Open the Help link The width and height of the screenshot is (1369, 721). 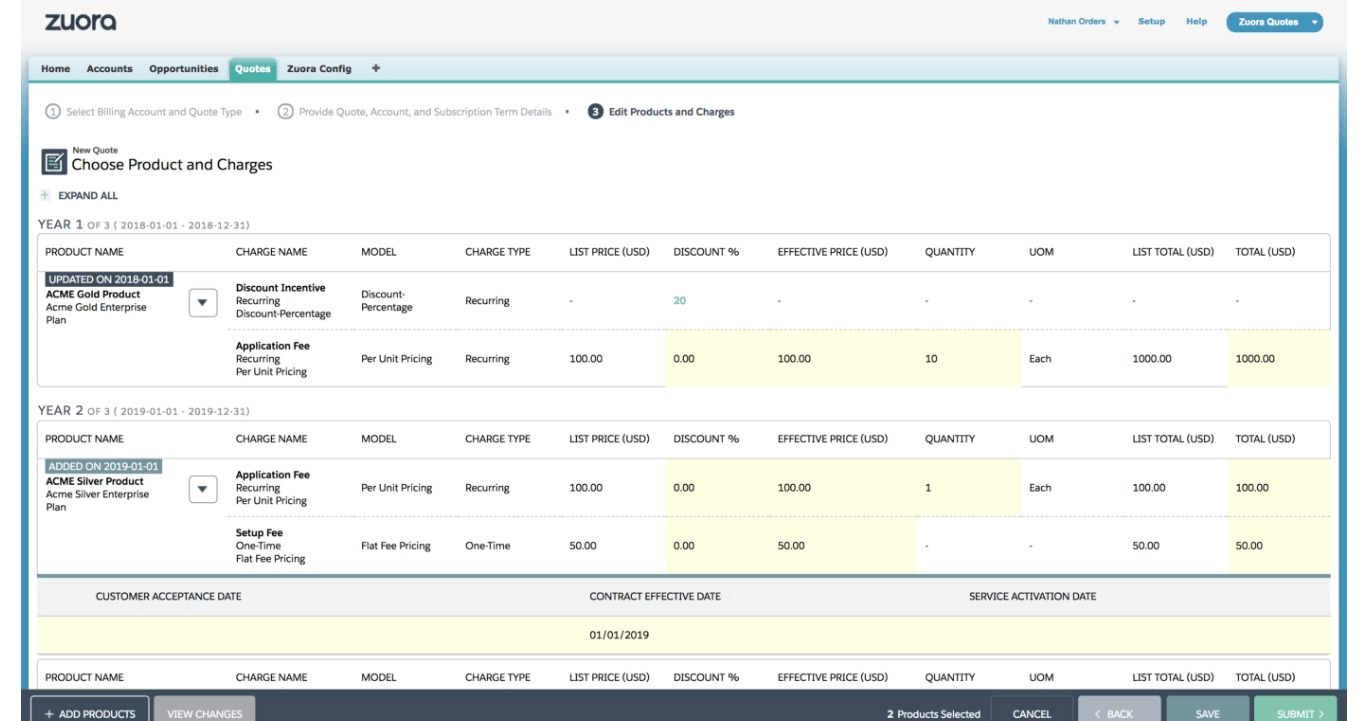tap(1195, 22)
